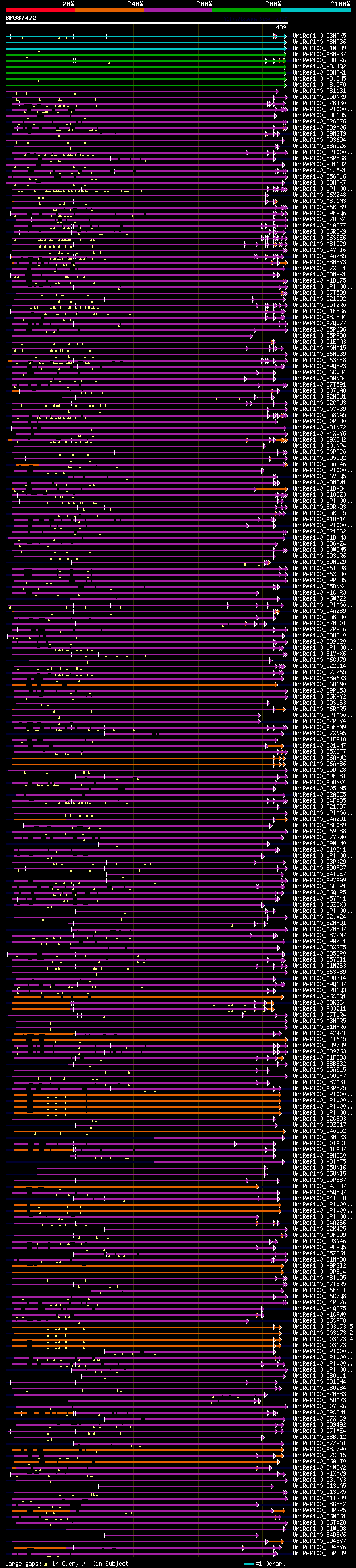
Task: Click the UniRef100_C6DMZ3 label
Action: [x=319, y=1399]
